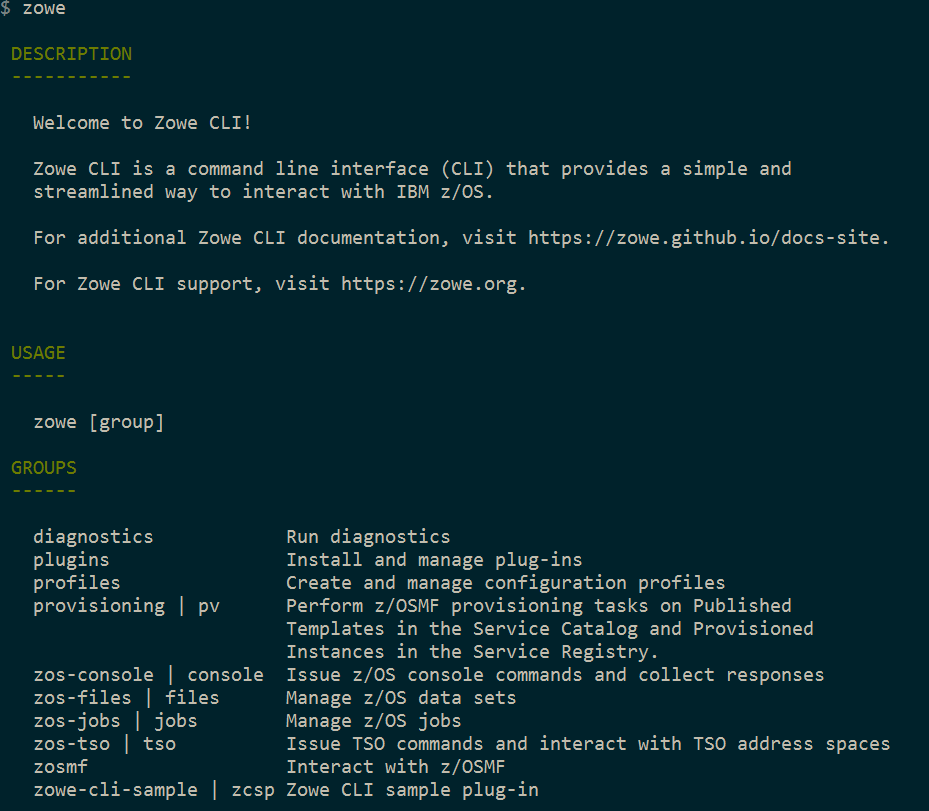Select the 'zos-jobs | jobs' group entry
The height and width of the screenshot is (811, 929).
pos(115,721)
